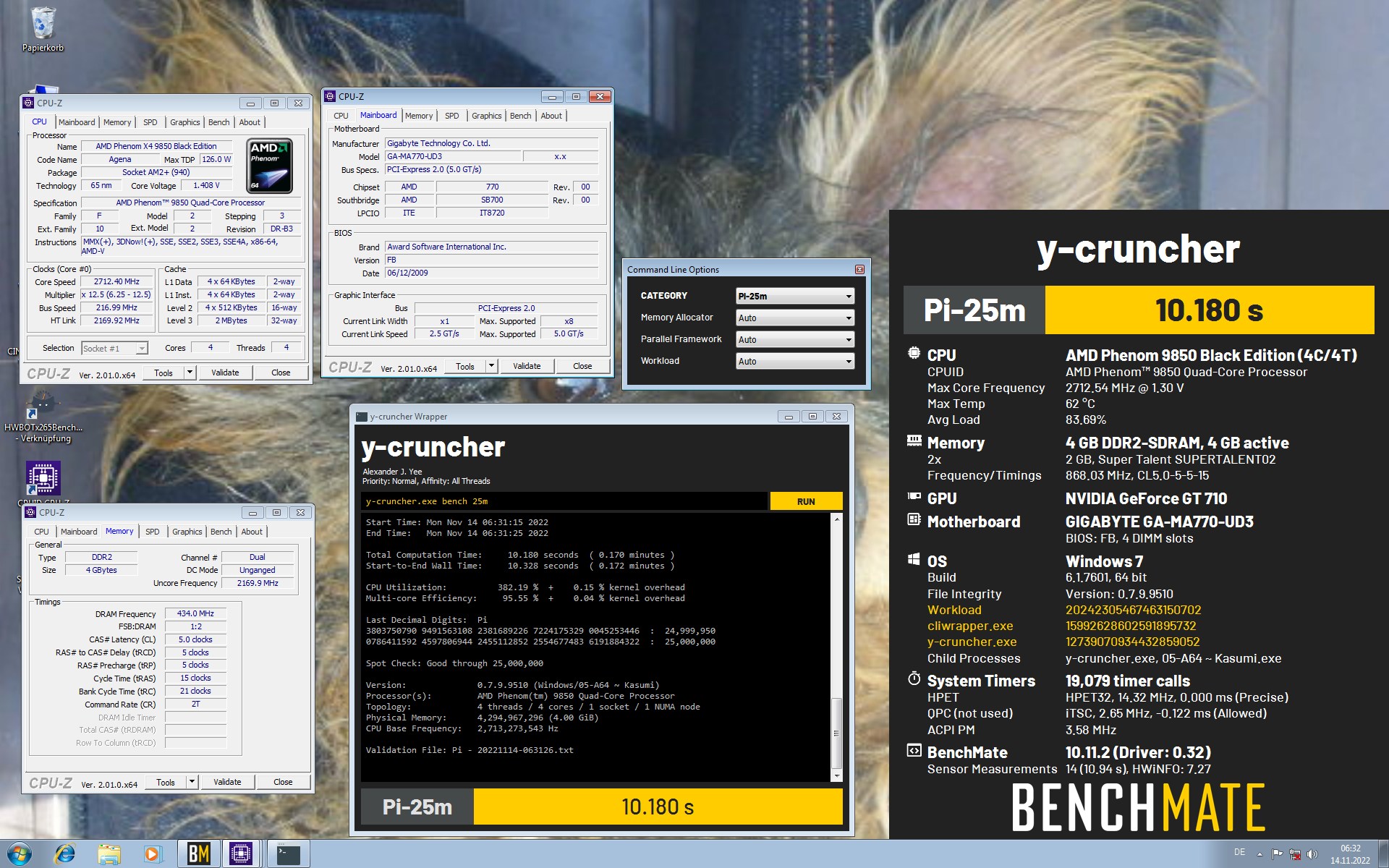Switch to BenchMate BM taskbar icon
Image resolution: width=1389 pixels, height=868 pixels.
198,854
